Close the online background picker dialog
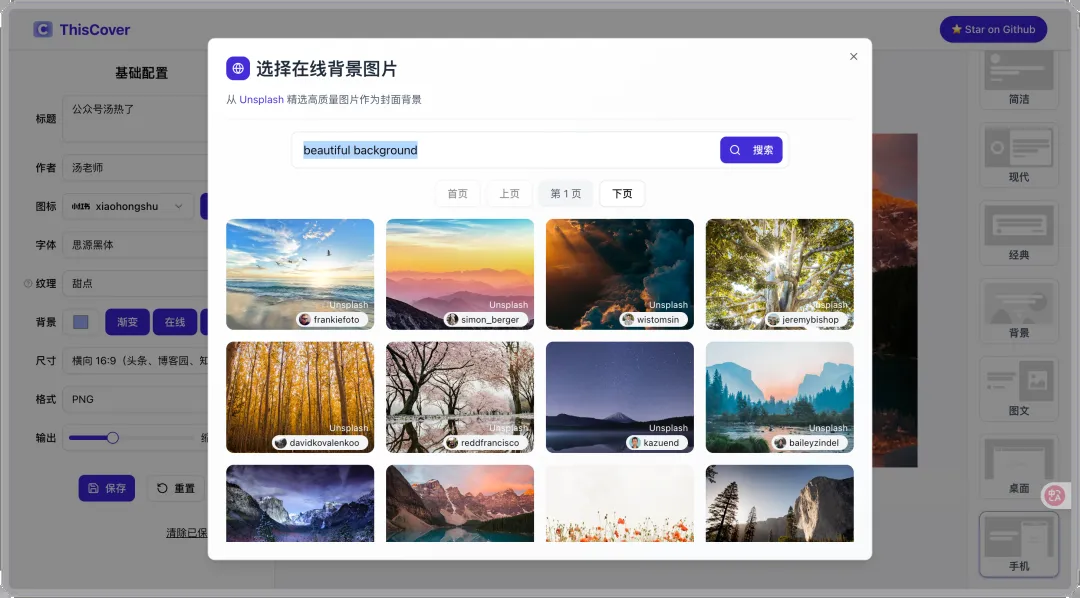Screen dimensions: 1080x598 853,57
